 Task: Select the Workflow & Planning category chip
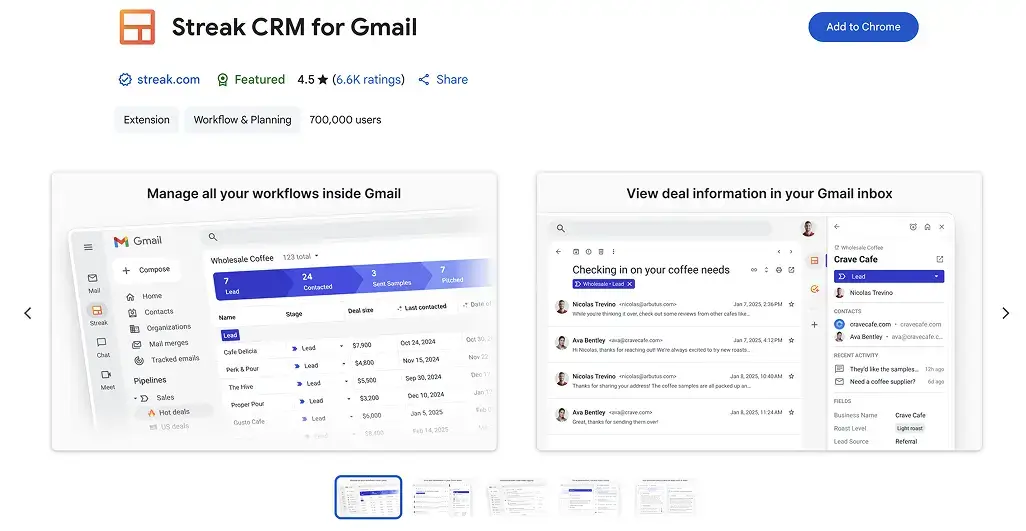coord(242,120)
